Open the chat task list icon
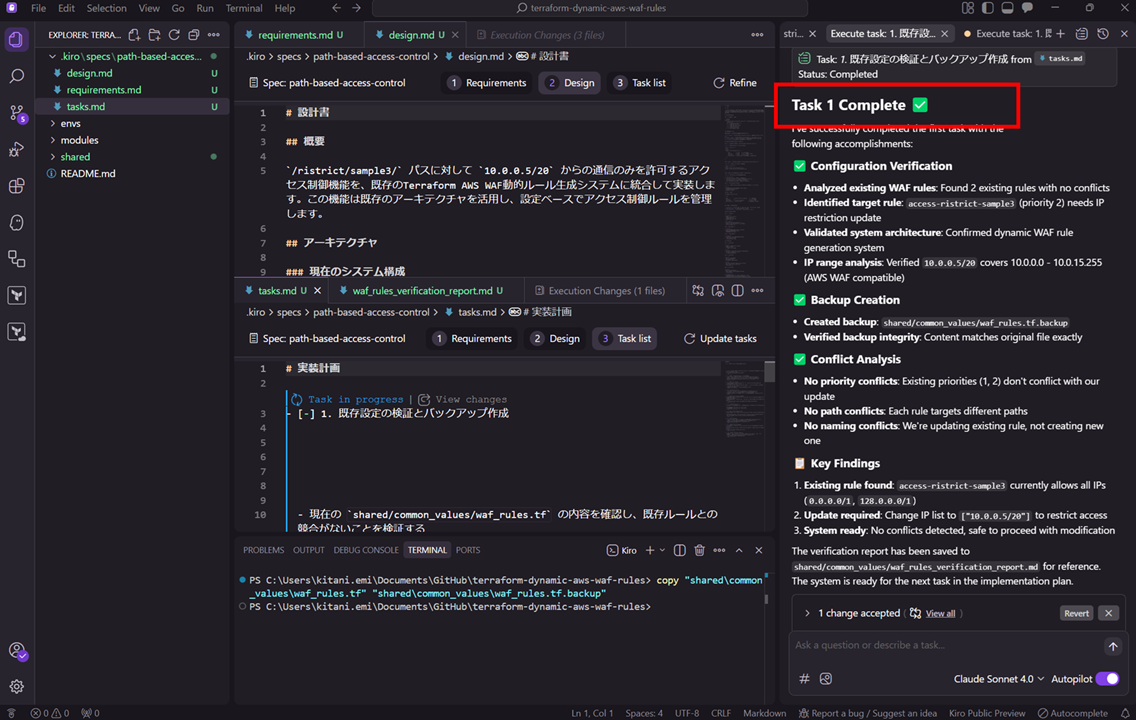Image resolution: width=1136 pixels, height=720 pixels. click(x=1082, y=34)
